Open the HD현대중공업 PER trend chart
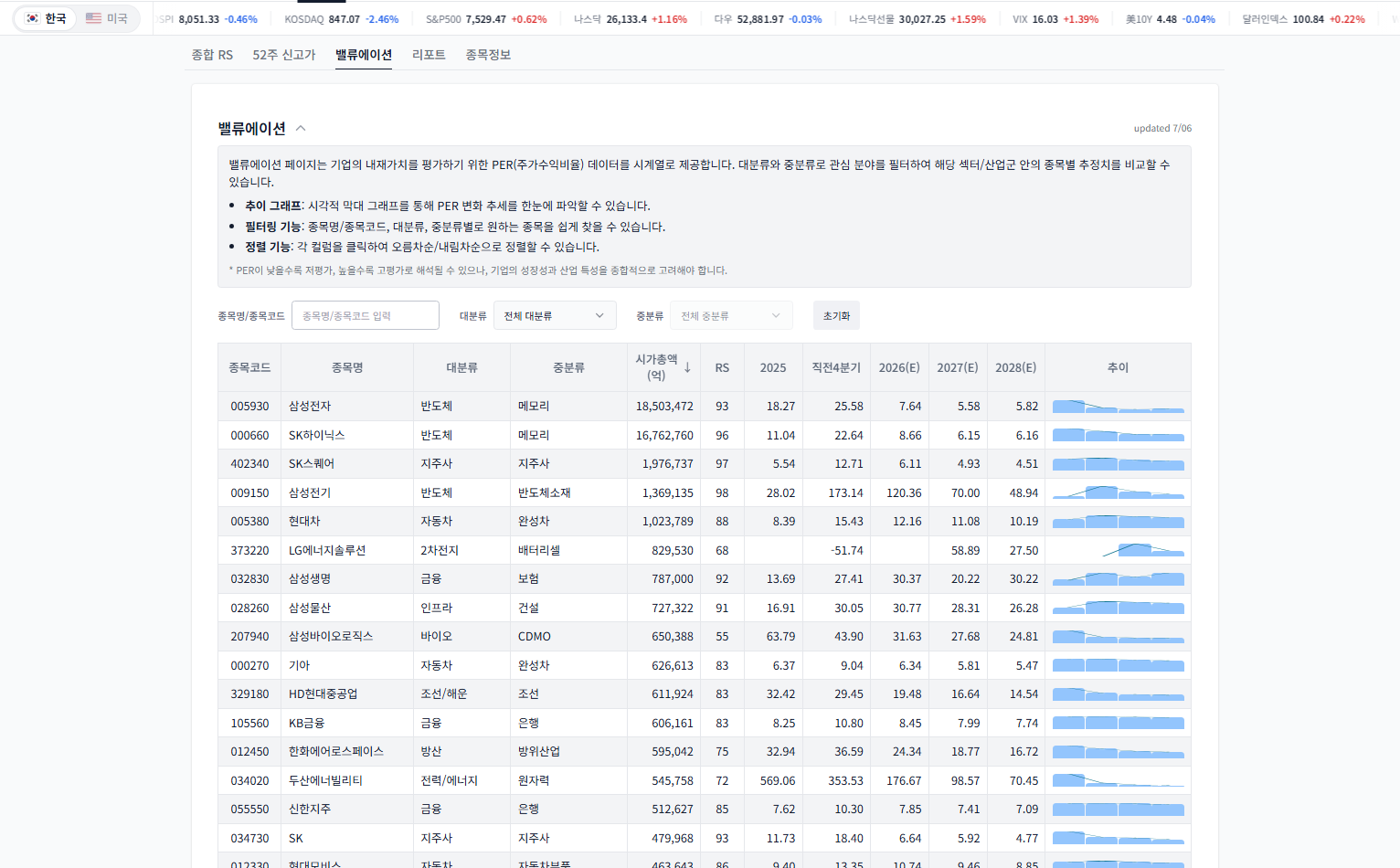 (x=1118, y=694)
